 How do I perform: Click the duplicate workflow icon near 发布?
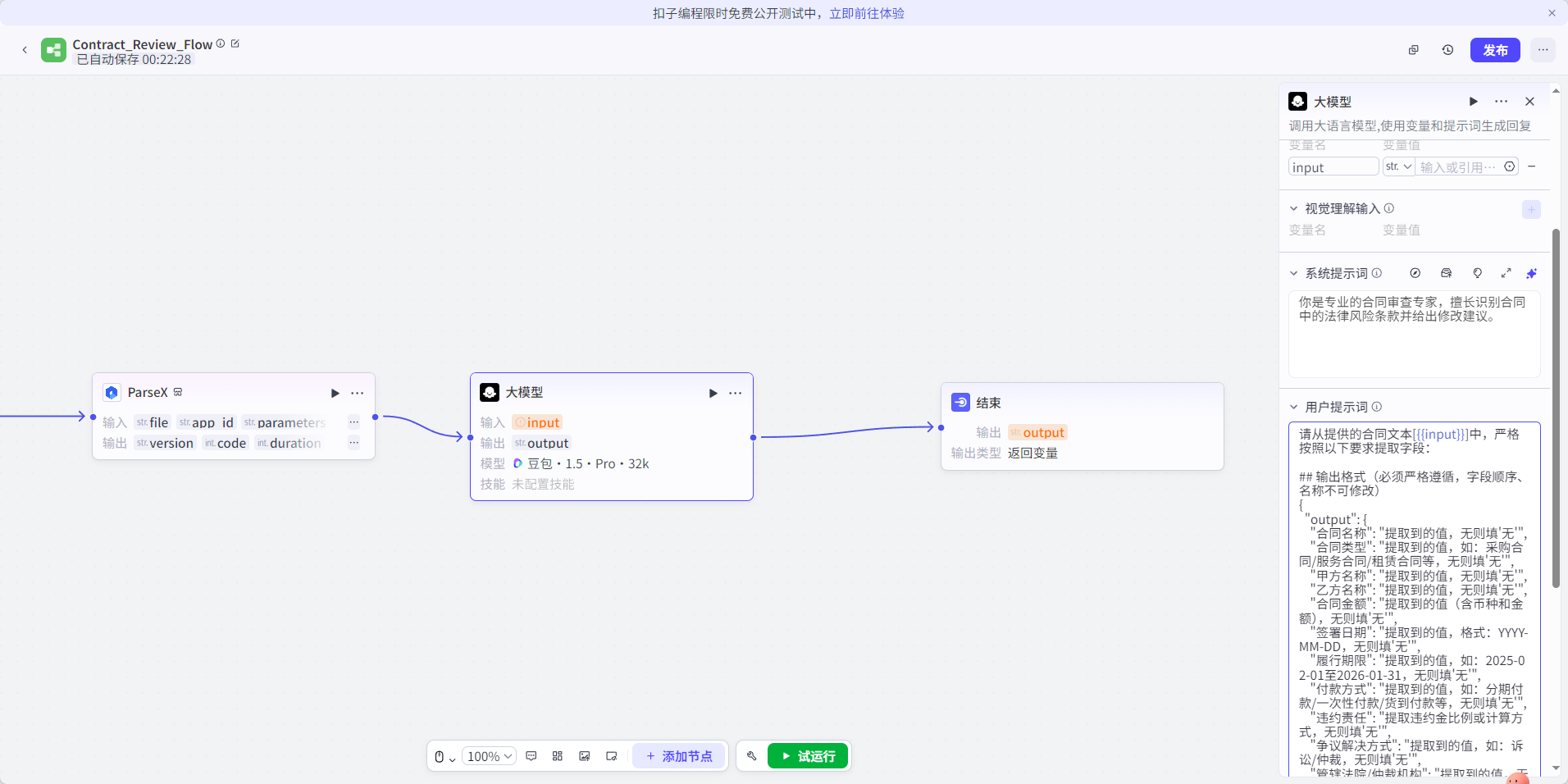click(x=1413, y=50)
